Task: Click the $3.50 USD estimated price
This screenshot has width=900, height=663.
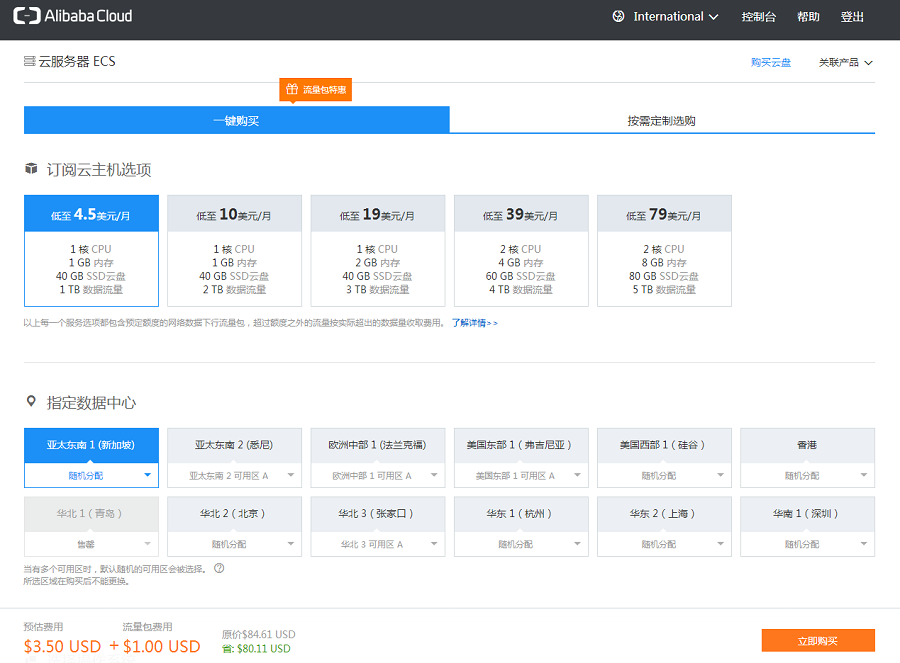Action: 63,646
